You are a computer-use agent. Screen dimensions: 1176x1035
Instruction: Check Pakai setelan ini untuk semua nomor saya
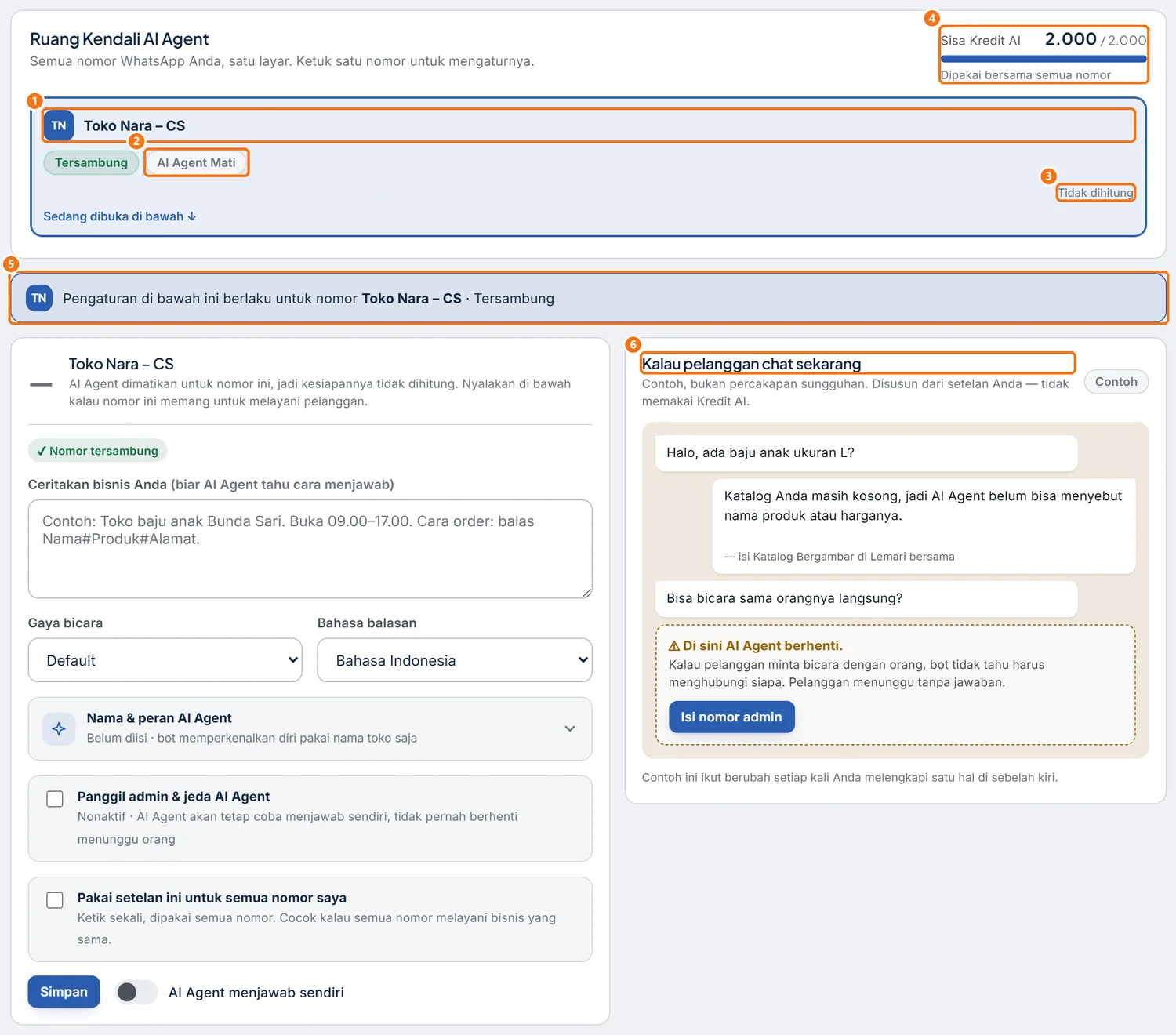(x=55, y=900)
